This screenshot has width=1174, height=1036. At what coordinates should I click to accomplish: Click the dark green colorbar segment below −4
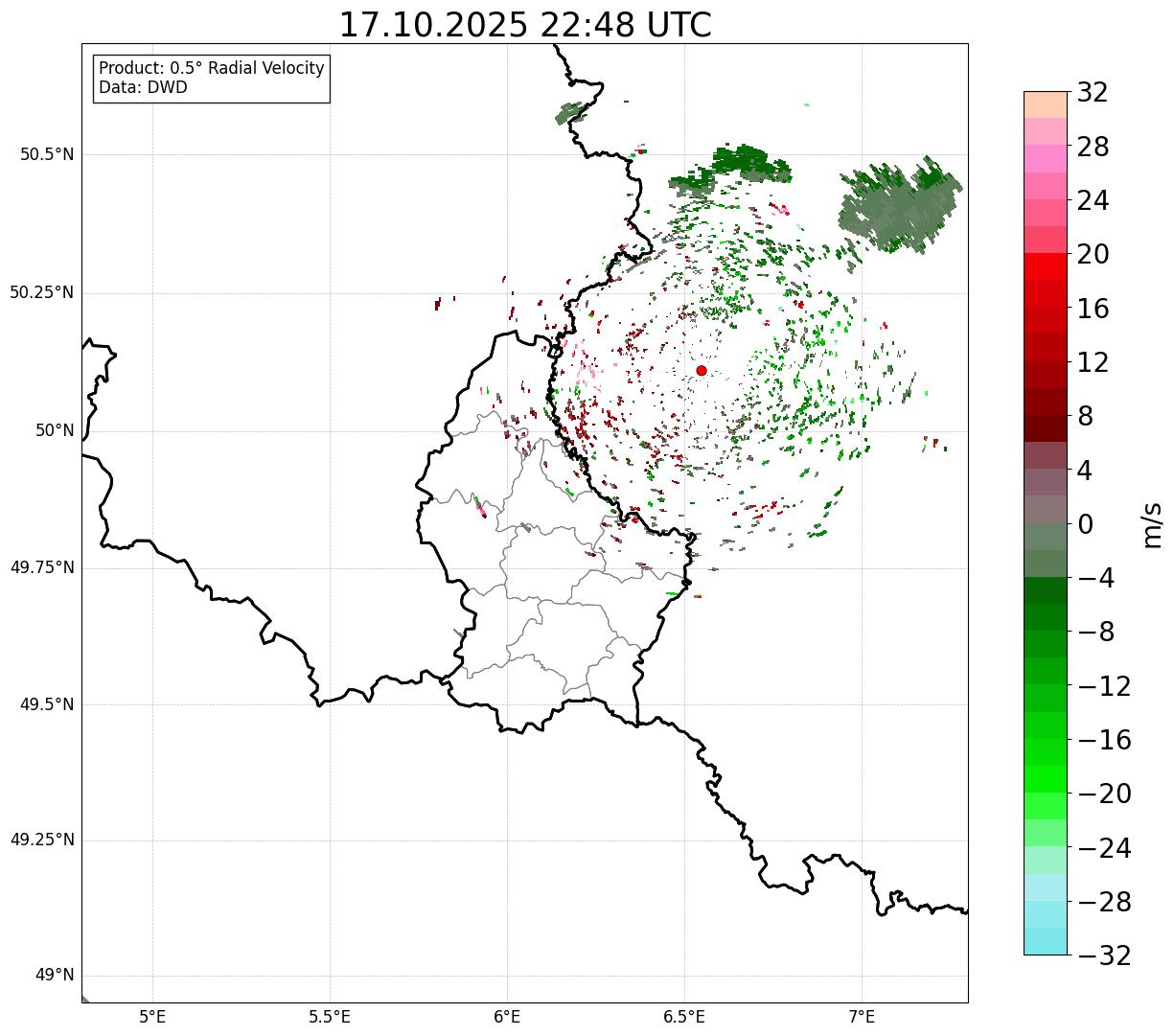(x=1045, y=590)
